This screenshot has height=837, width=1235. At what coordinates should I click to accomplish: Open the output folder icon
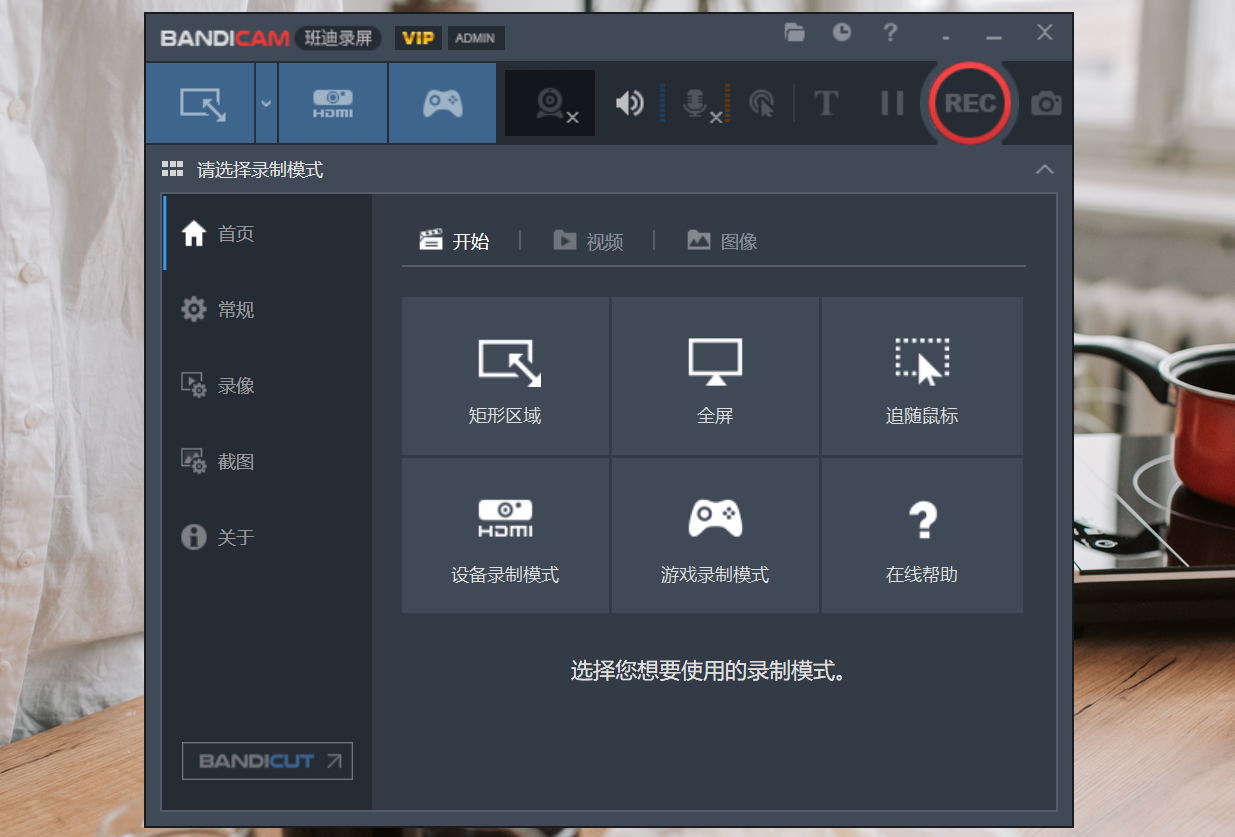coord(795,32)
